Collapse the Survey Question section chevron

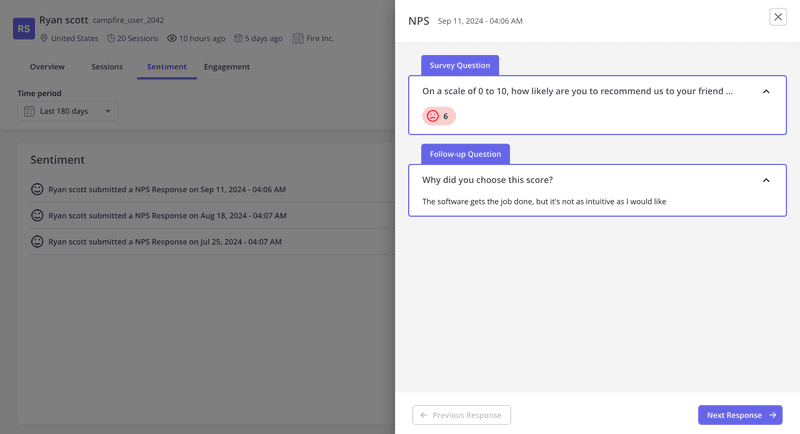766,91
